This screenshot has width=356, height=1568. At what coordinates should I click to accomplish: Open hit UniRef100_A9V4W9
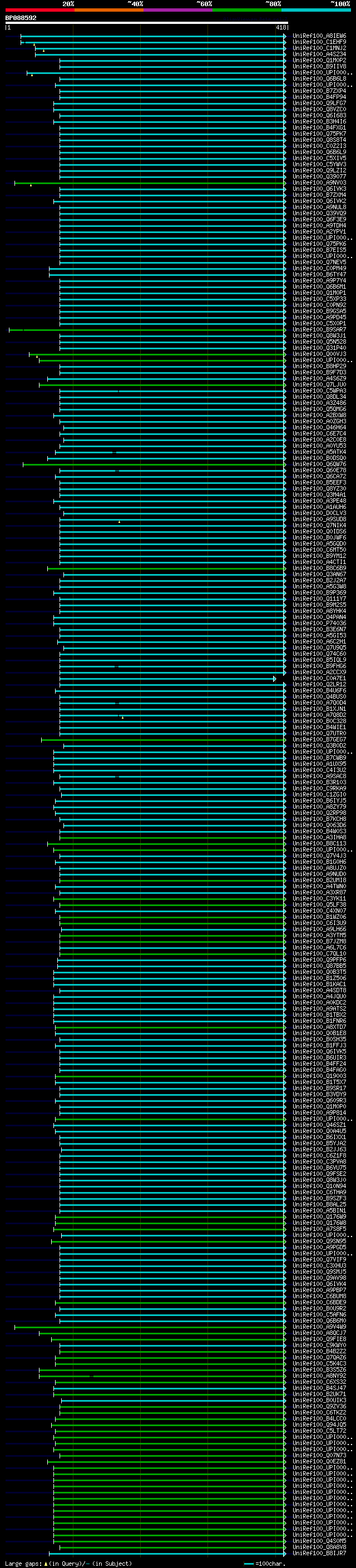(x=319, y=1327)
